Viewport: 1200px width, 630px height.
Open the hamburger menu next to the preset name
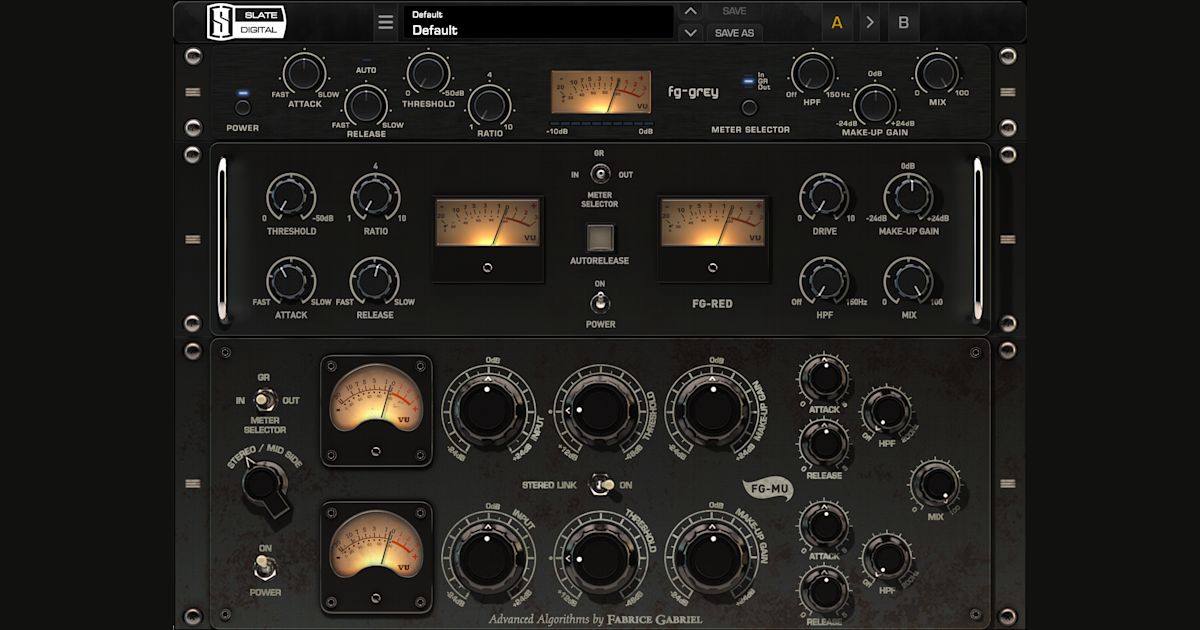pos(386,21)
